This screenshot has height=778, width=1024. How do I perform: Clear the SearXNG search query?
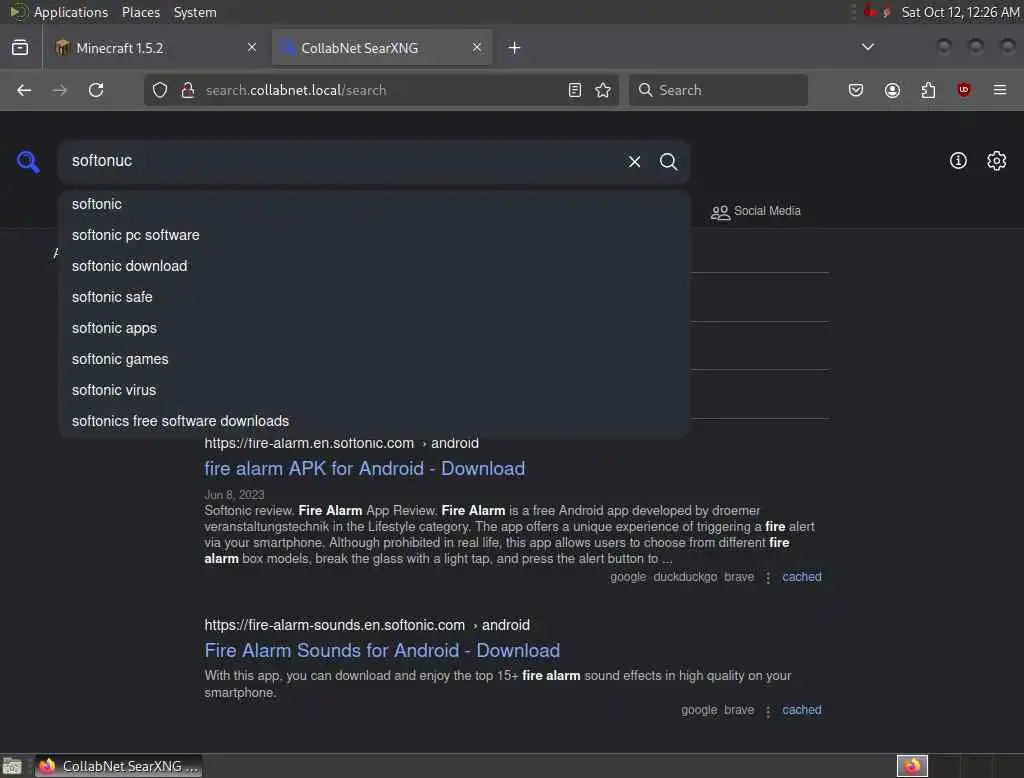point(634,161)
